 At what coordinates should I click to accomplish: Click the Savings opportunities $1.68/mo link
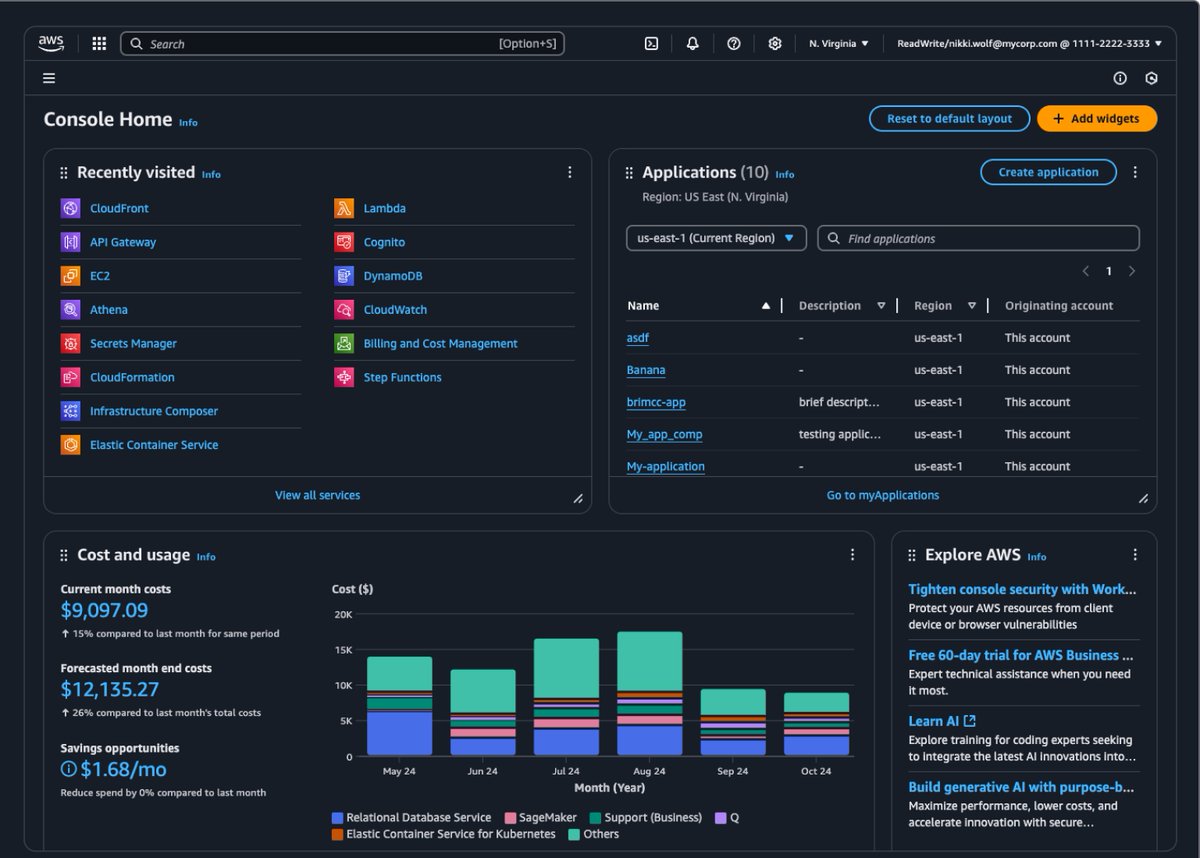[113, 769]
